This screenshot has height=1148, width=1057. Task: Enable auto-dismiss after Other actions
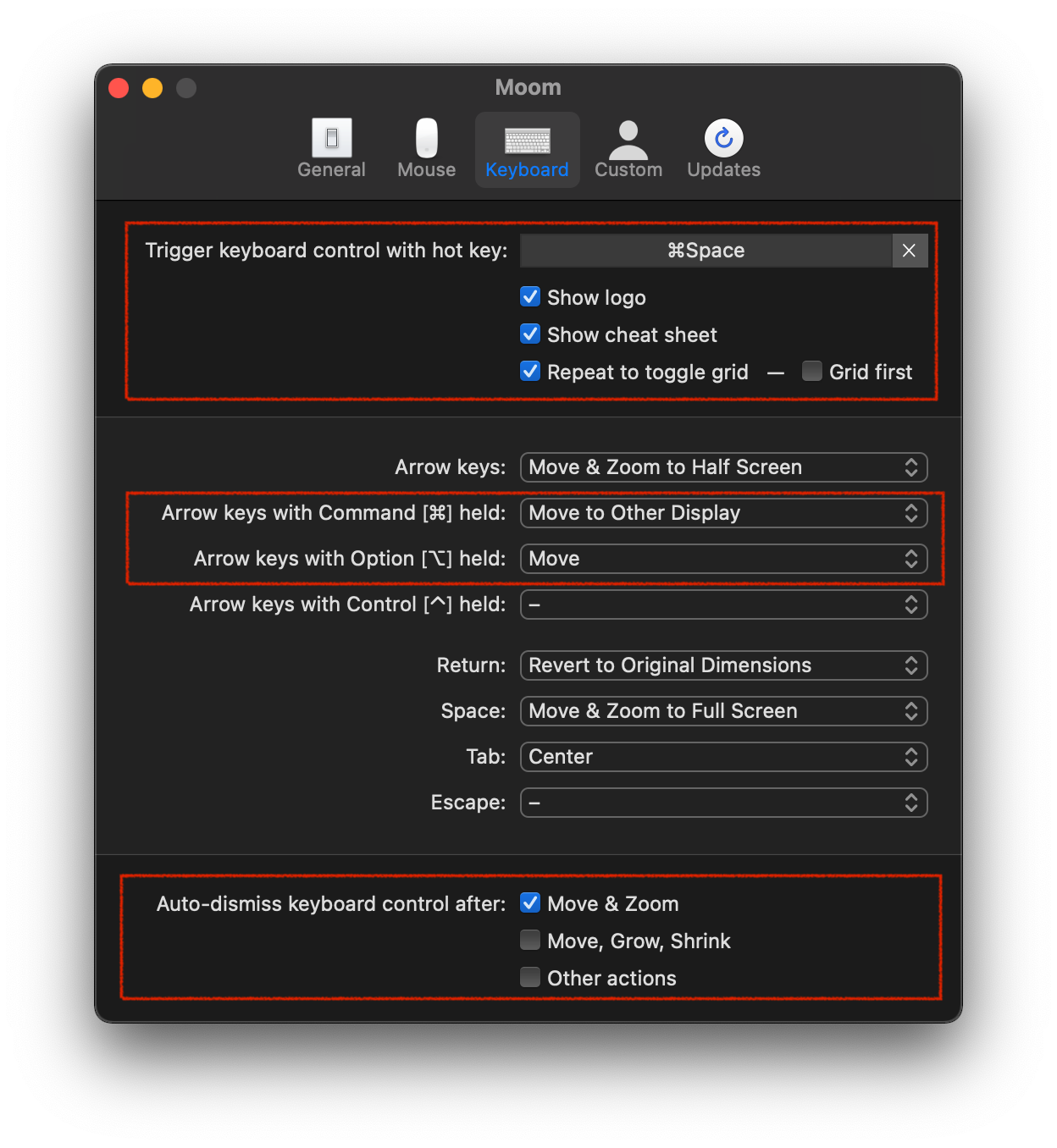[x=530, y=978]
